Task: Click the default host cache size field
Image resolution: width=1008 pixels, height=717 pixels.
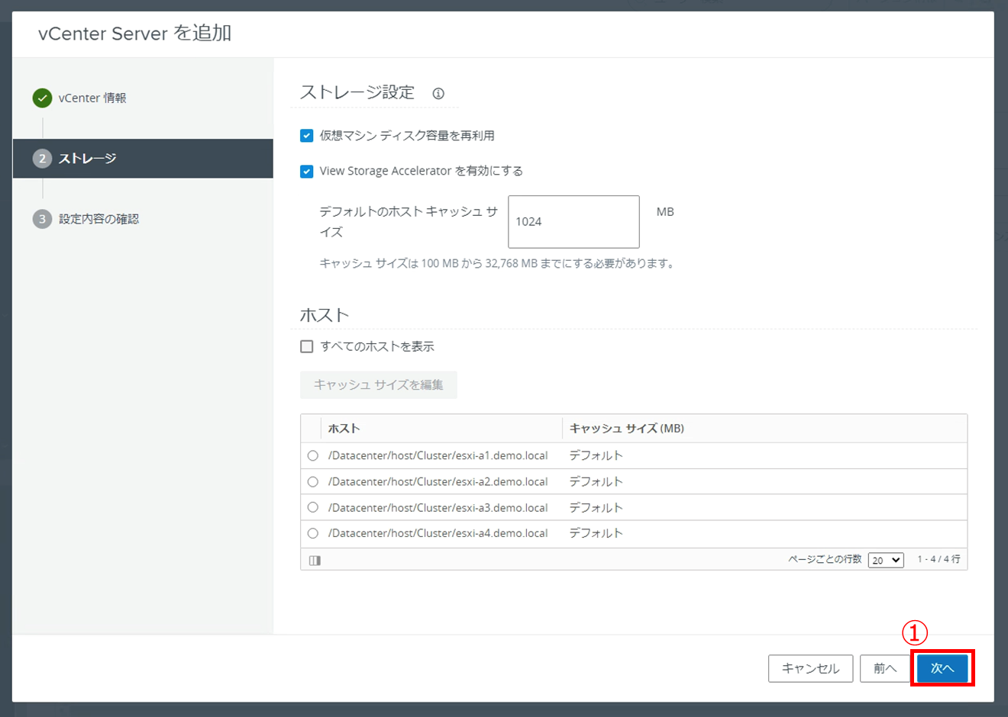Action: pyautogui.click(x=573, y=221)
